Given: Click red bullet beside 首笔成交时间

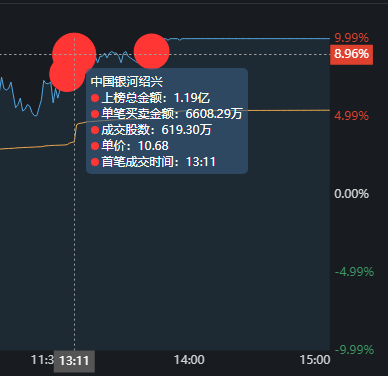Looking at the screenshot, I should click(x=95, y=162).
